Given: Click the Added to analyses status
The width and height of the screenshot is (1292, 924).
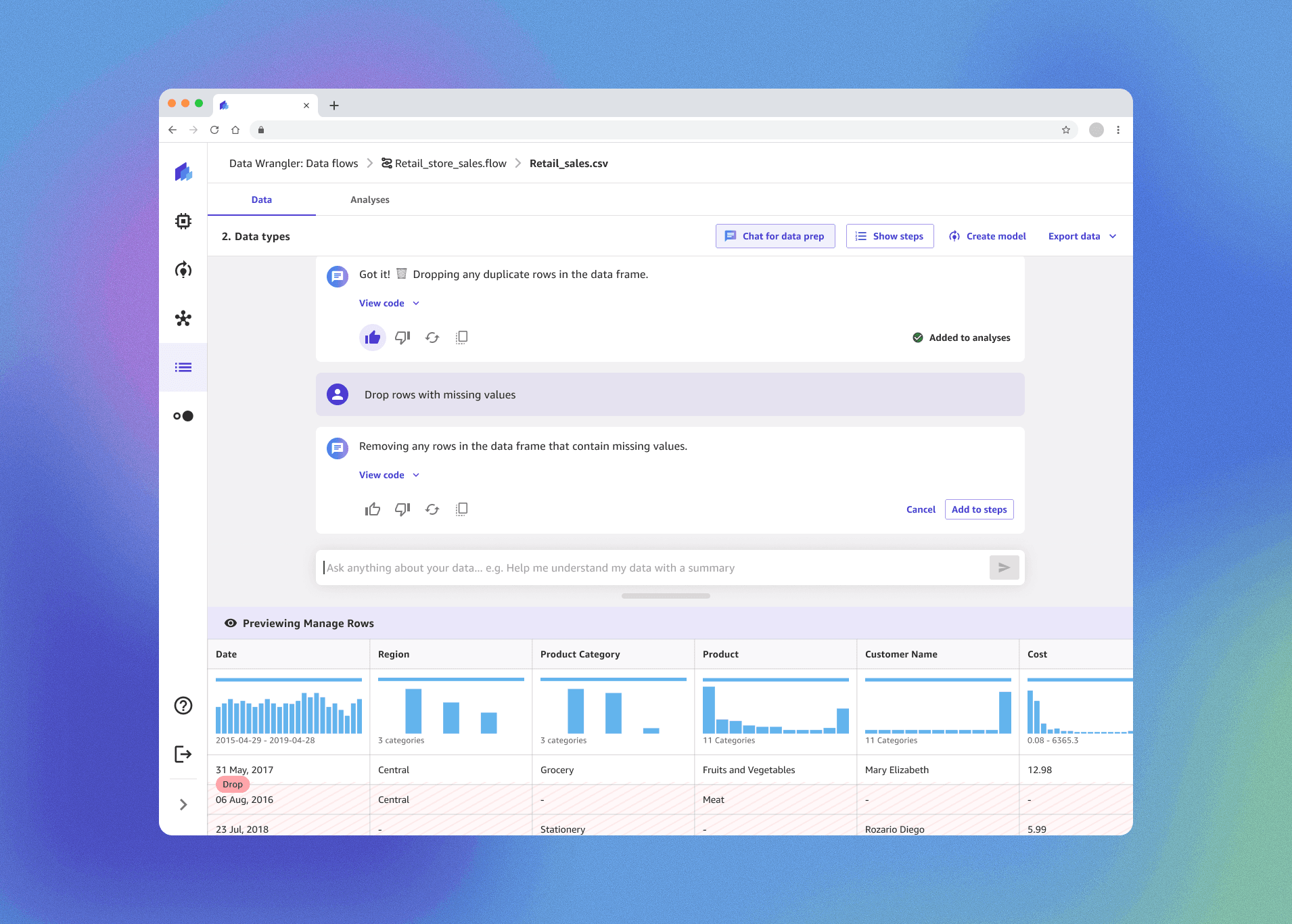Looking at the screenshot, I should click(961, 338).
